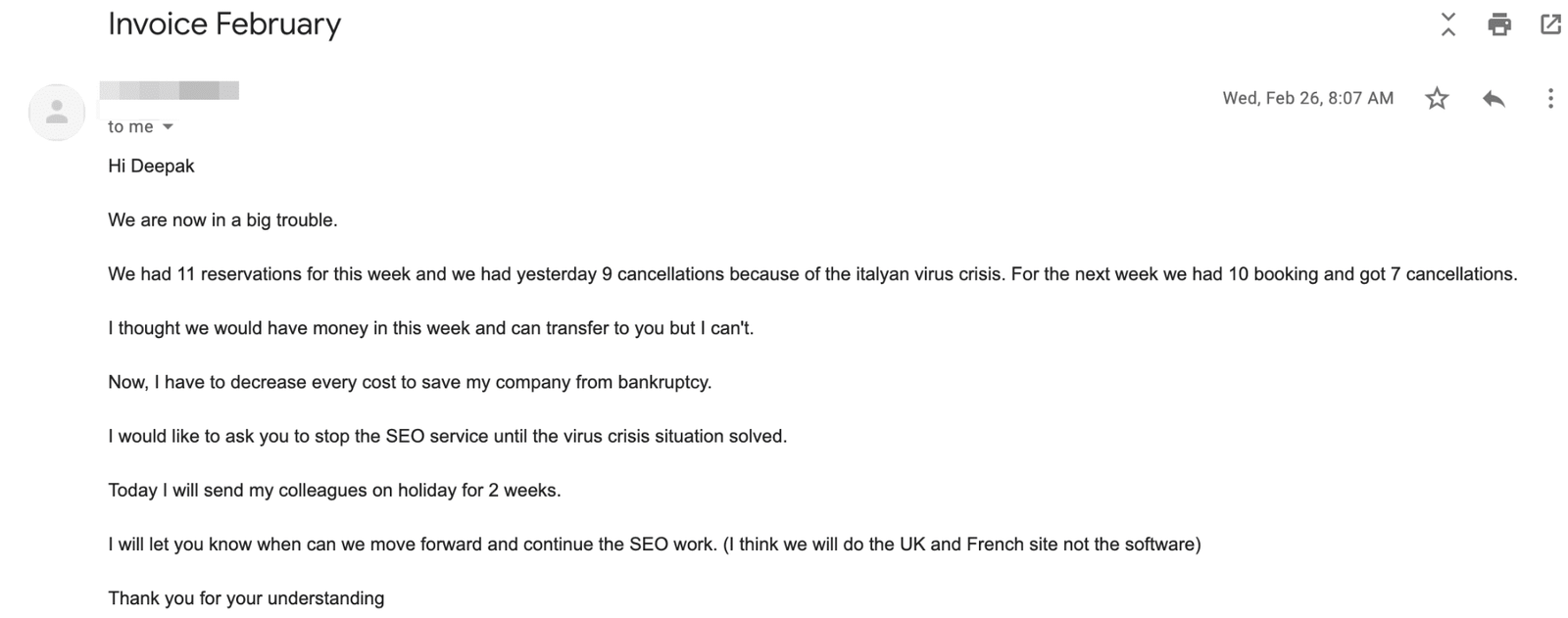This screenshot has width=1568, height=618.
Task: Click the "Hi Deepak" greeting line
Action: (151, 166)
